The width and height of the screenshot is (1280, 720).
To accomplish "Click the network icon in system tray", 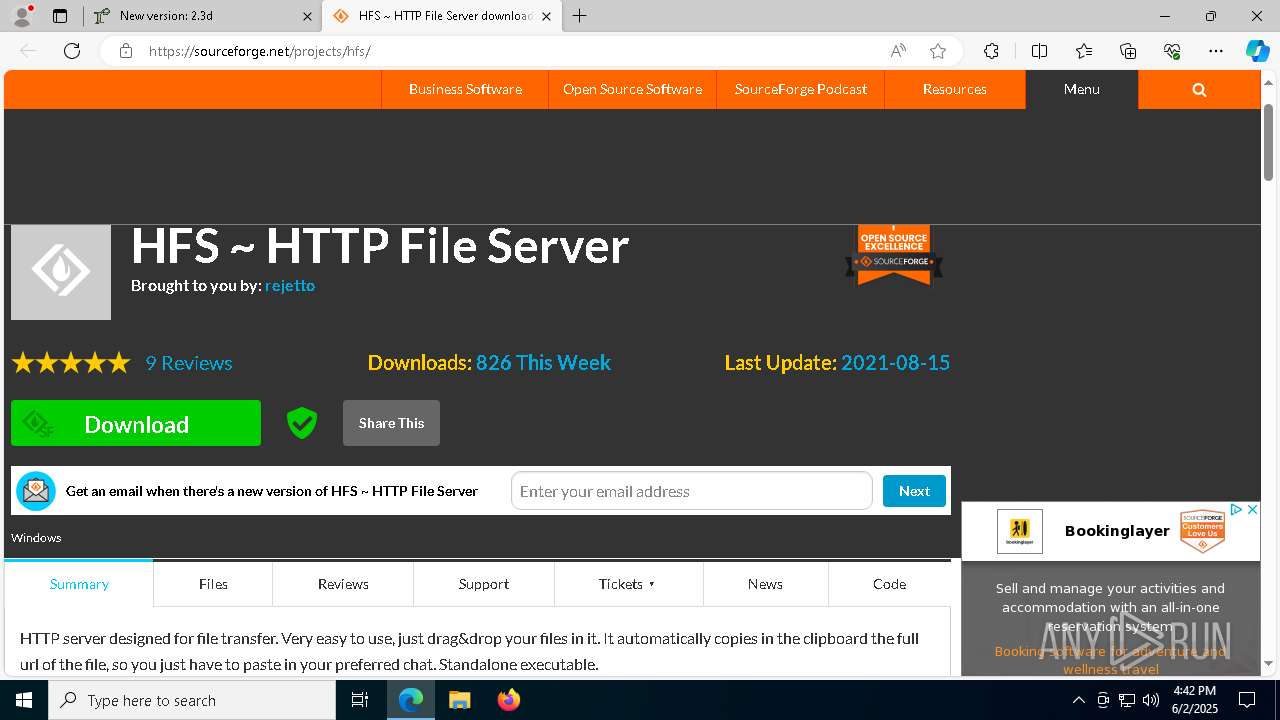I will coord(1126,700).
